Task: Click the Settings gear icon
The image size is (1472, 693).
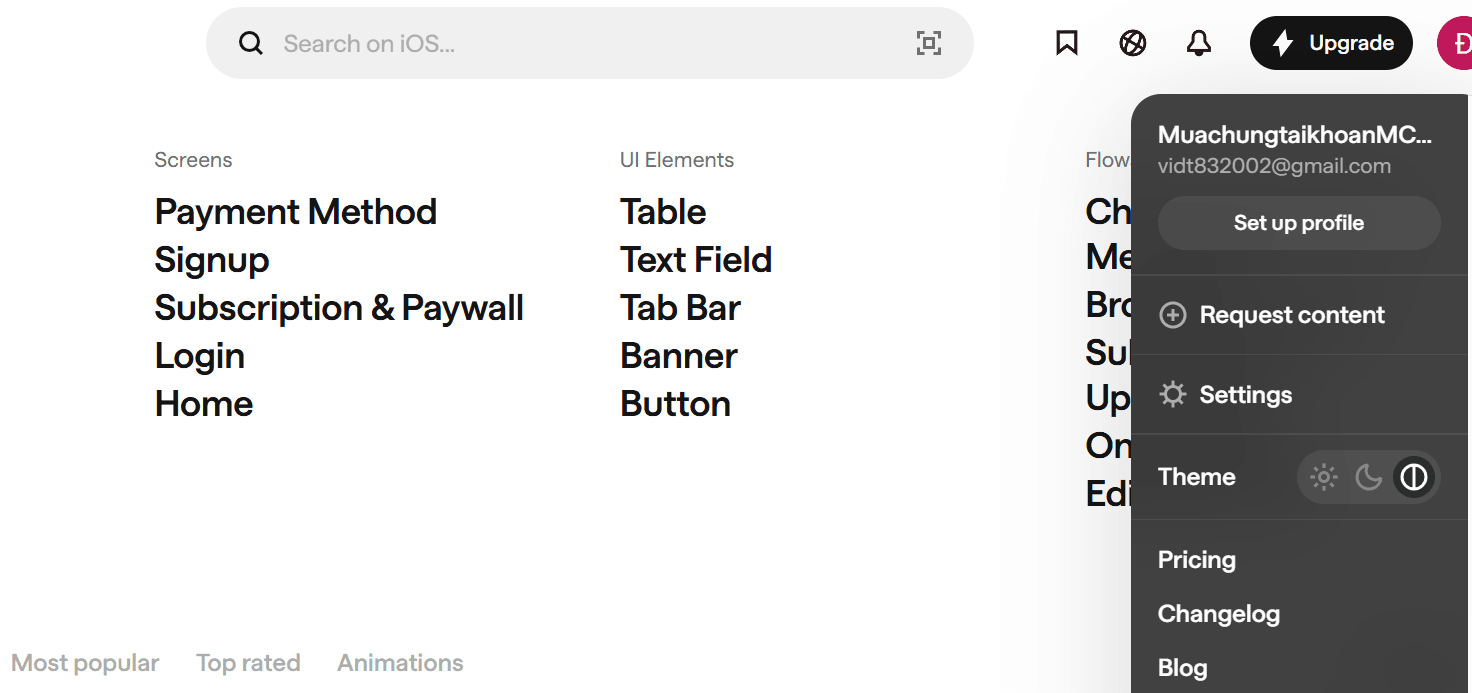Action: 1172,395
